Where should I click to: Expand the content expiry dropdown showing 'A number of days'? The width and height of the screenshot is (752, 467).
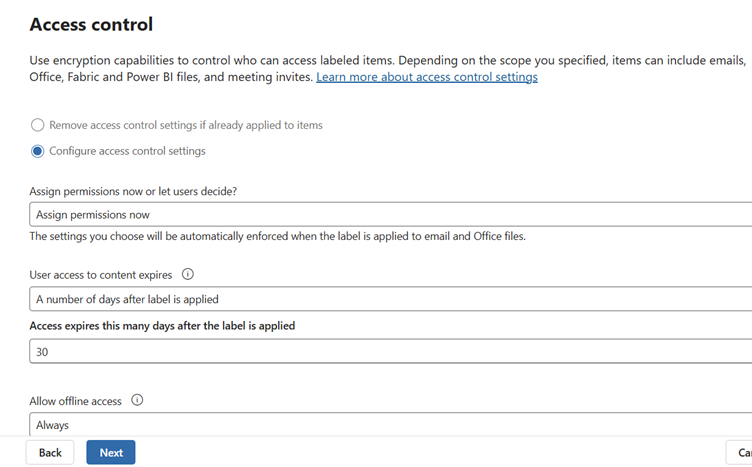tap(390, 299)
